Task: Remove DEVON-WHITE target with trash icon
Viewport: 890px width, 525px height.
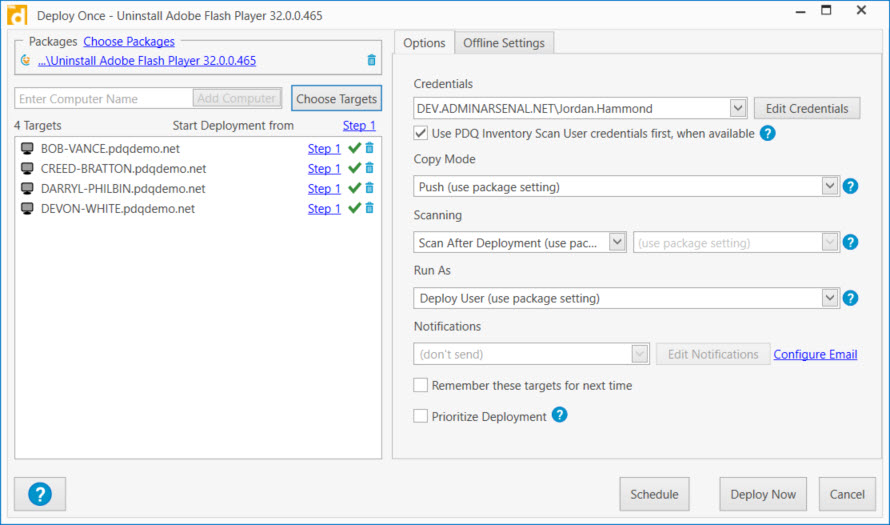Action: (x=370, y=208)
